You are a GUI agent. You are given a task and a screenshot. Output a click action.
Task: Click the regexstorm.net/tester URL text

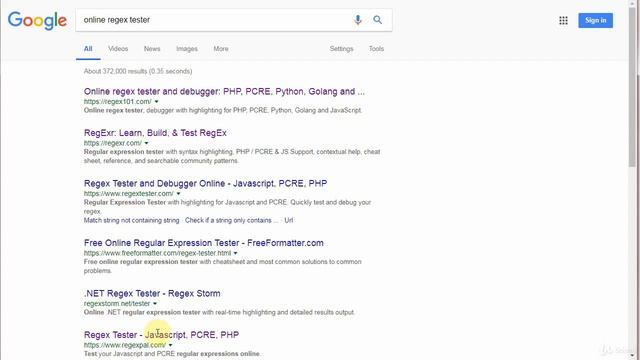(117, 304)
